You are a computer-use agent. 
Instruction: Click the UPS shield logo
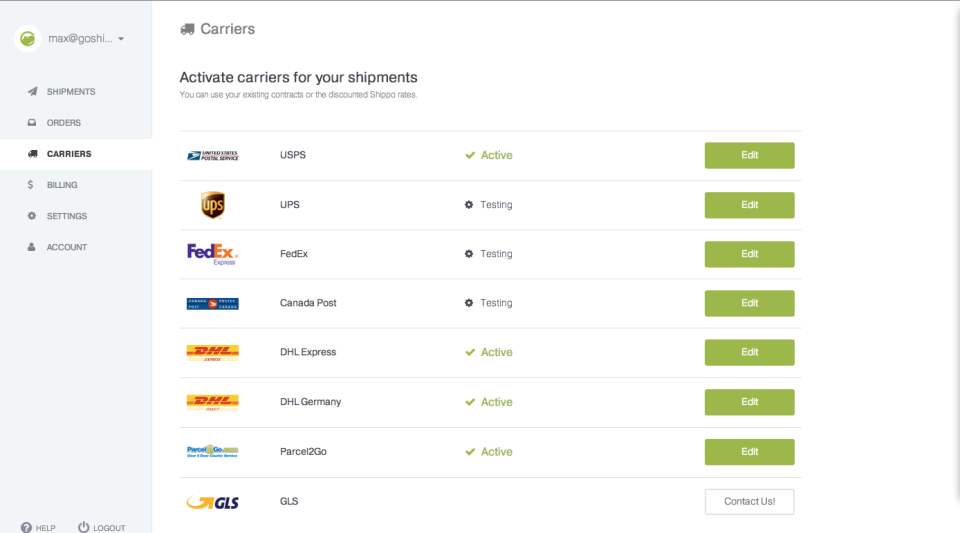pyautogui.click(x=212, y=205)
